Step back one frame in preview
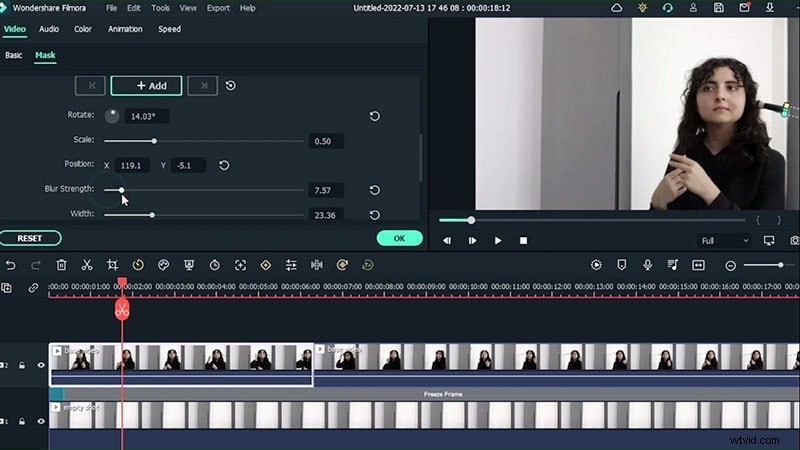The image size is (800, 450). coord(446,240)
